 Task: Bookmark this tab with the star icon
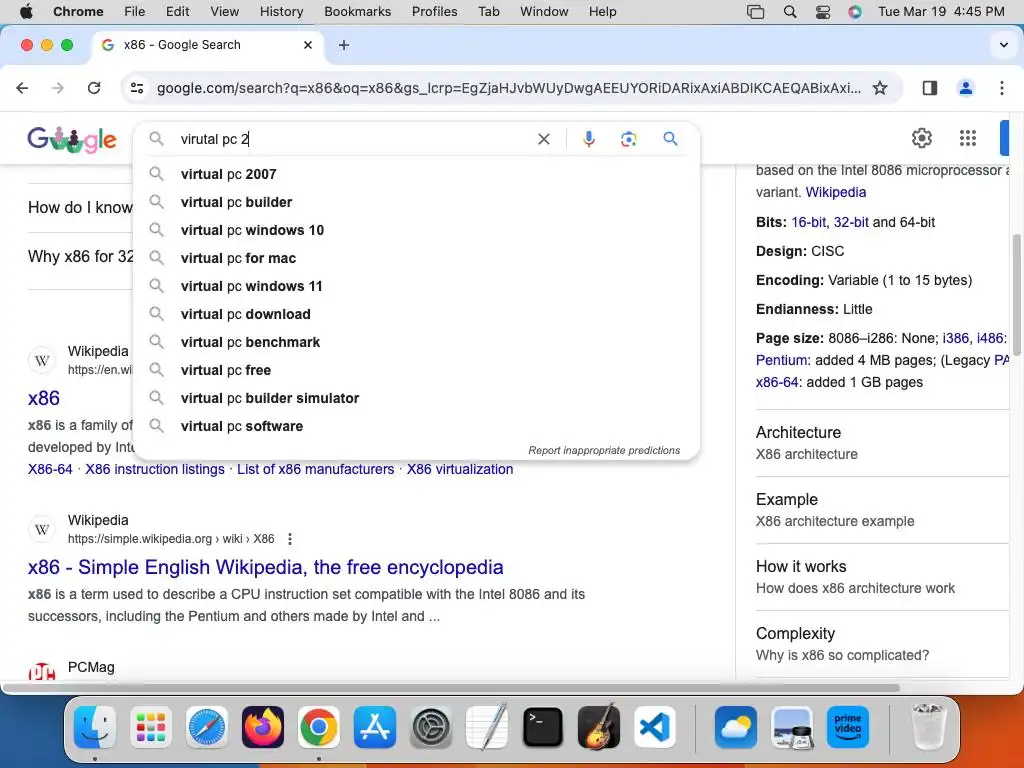click(x=880, y=88)
